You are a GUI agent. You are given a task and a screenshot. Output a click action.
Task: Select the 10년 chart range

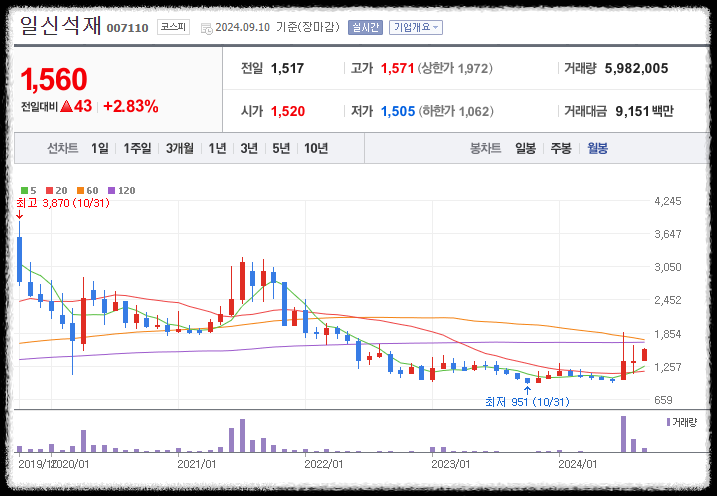[316, 148]
